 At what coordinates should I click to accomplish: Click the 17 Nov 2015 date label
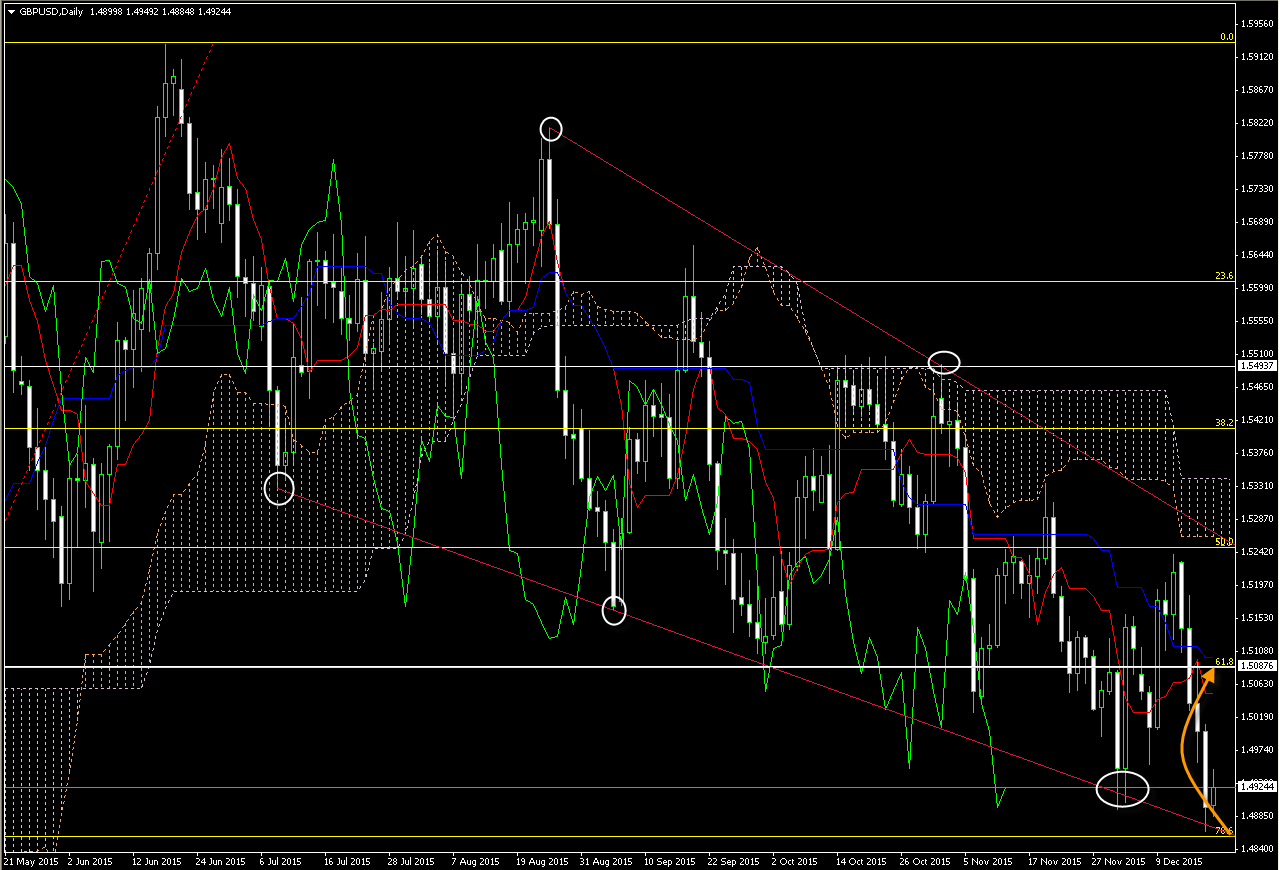pos(1053,860)
